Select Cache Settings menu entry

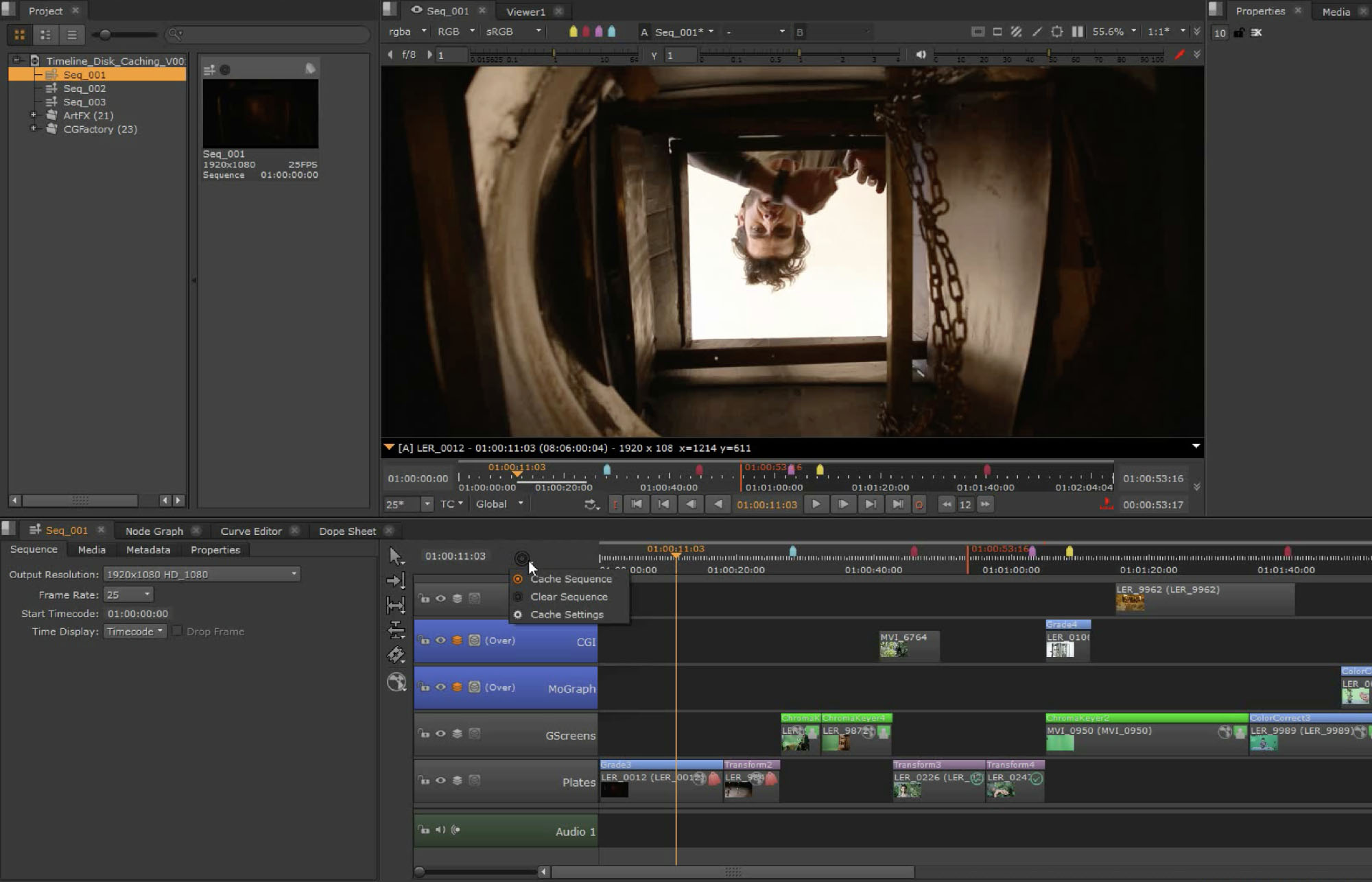(567, 615)
